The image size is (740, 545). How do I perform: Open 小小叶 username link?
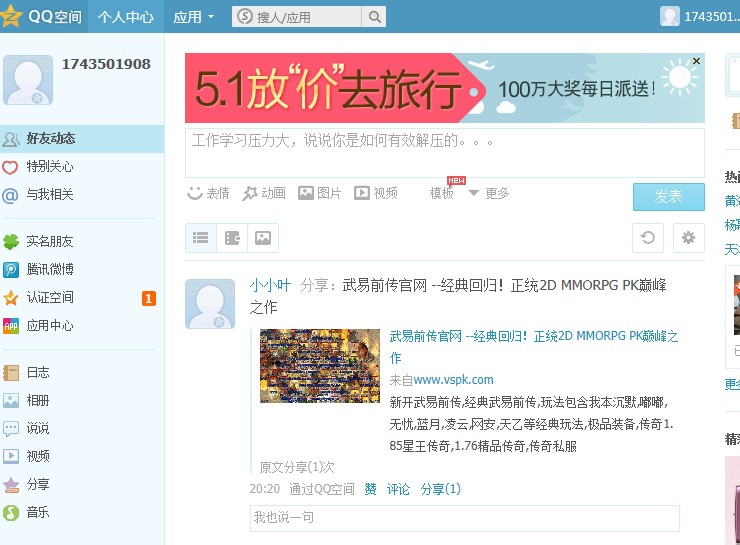click(270, 285)
